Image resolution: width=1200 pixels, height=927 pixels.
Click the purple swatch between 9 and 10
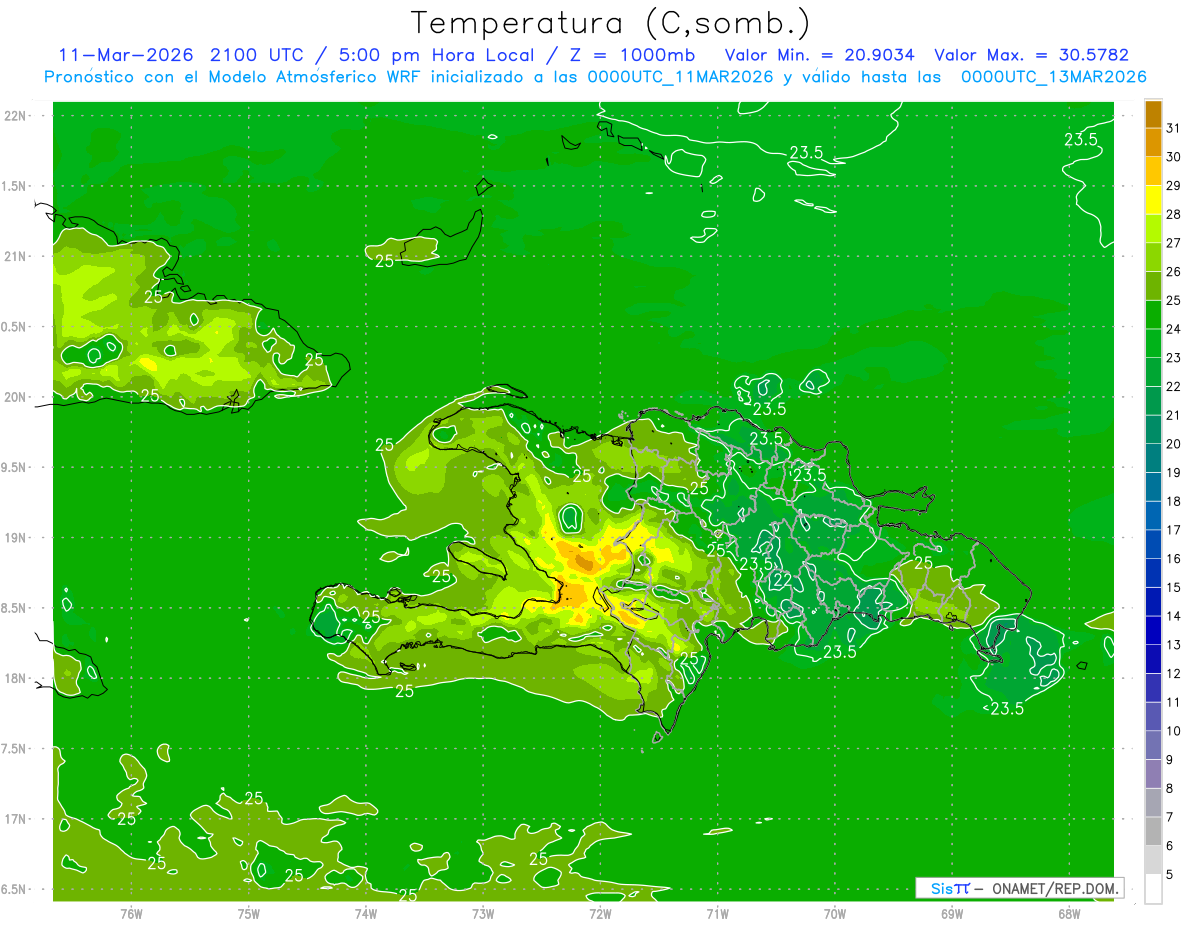pos(1153,746)
